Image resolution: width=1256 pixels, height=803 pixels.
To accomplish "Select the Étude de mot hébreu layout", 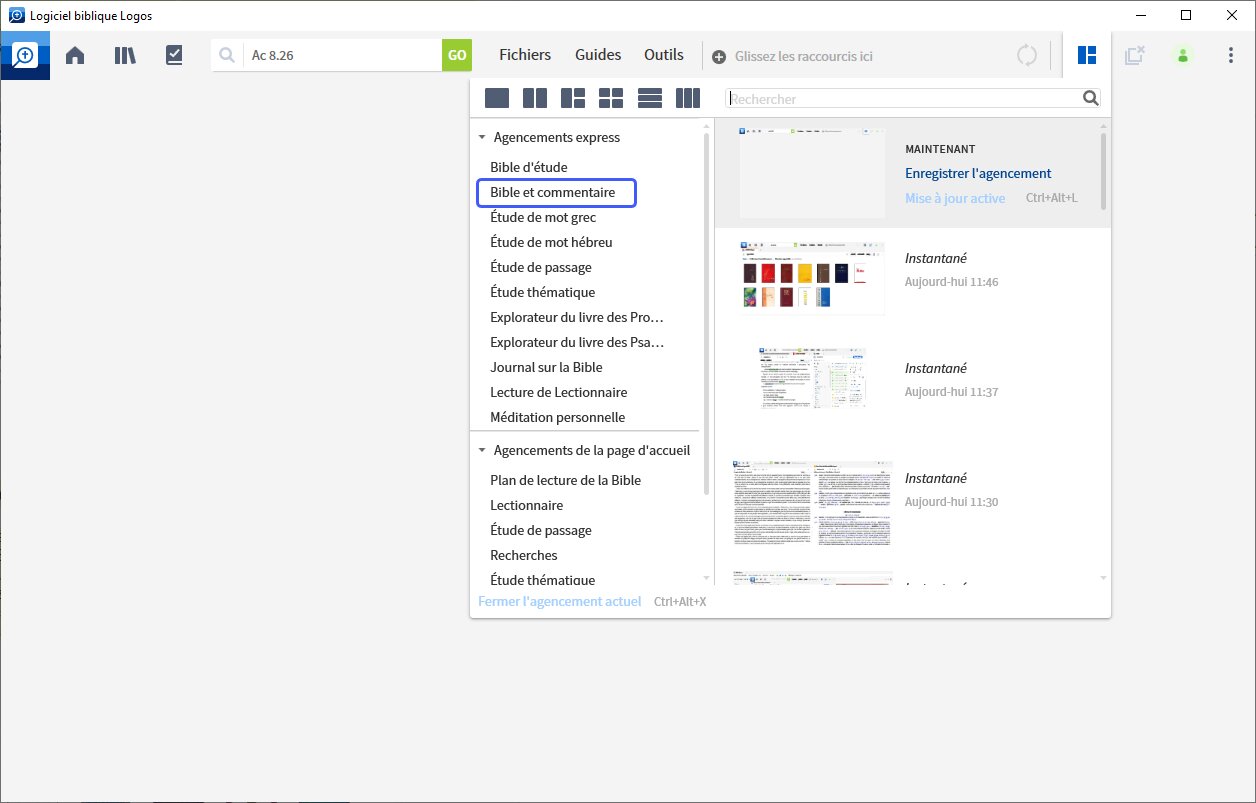I will click(x=551, y=242).
